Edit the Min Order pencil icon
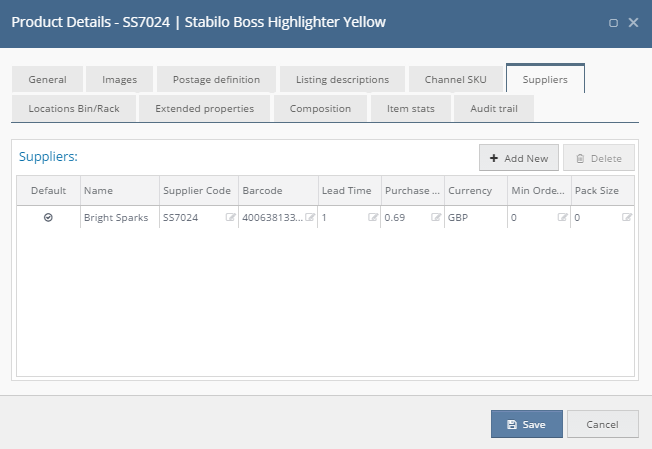 (563, 217)
